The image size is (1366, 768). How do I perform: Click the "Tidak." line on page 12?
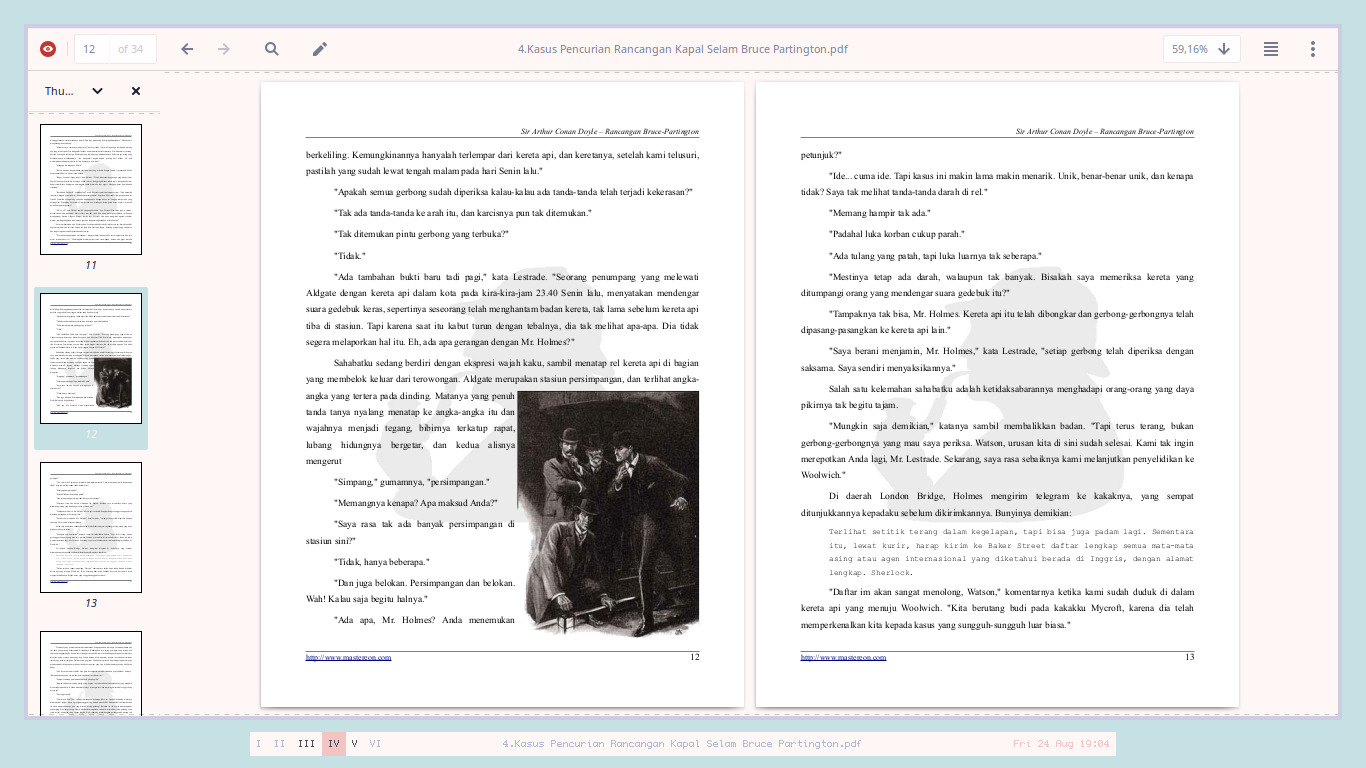pyautogui.click(x=351, y=255)
